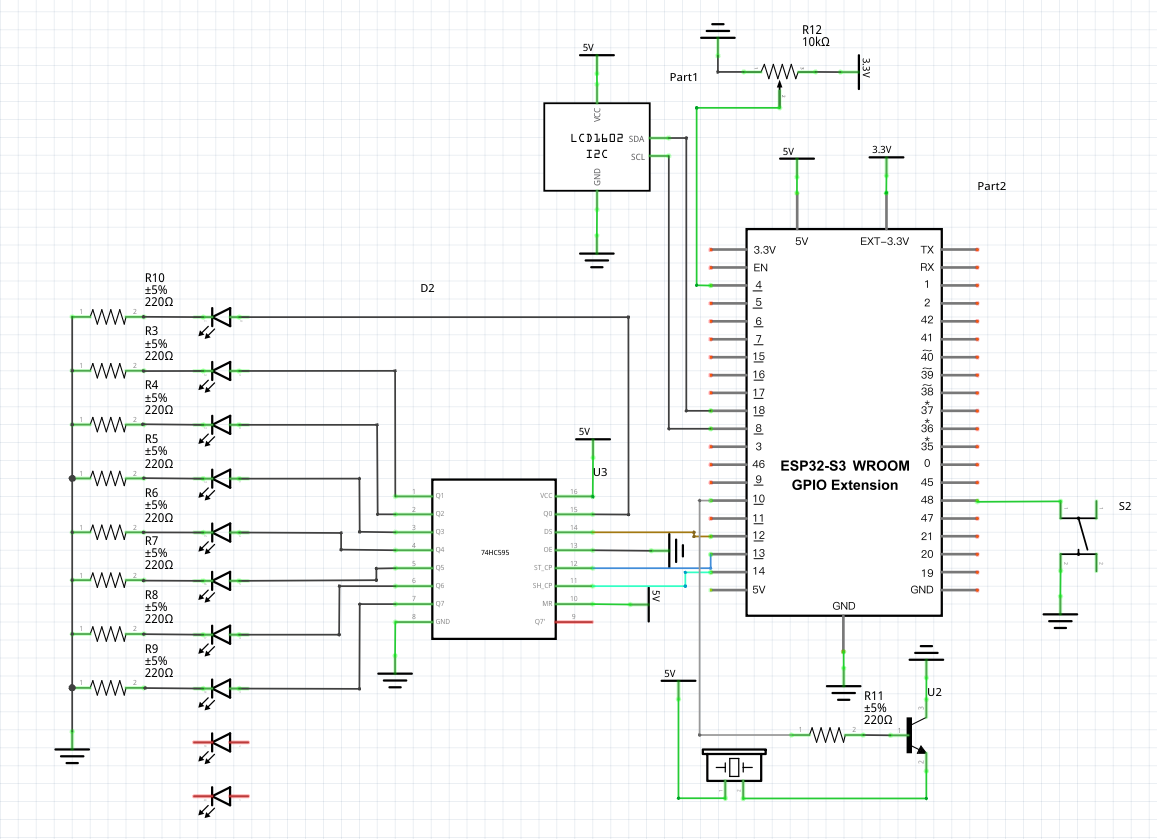
Task: Click ground symbol below 74HC595 GND pin
Action: coord(395,680)
